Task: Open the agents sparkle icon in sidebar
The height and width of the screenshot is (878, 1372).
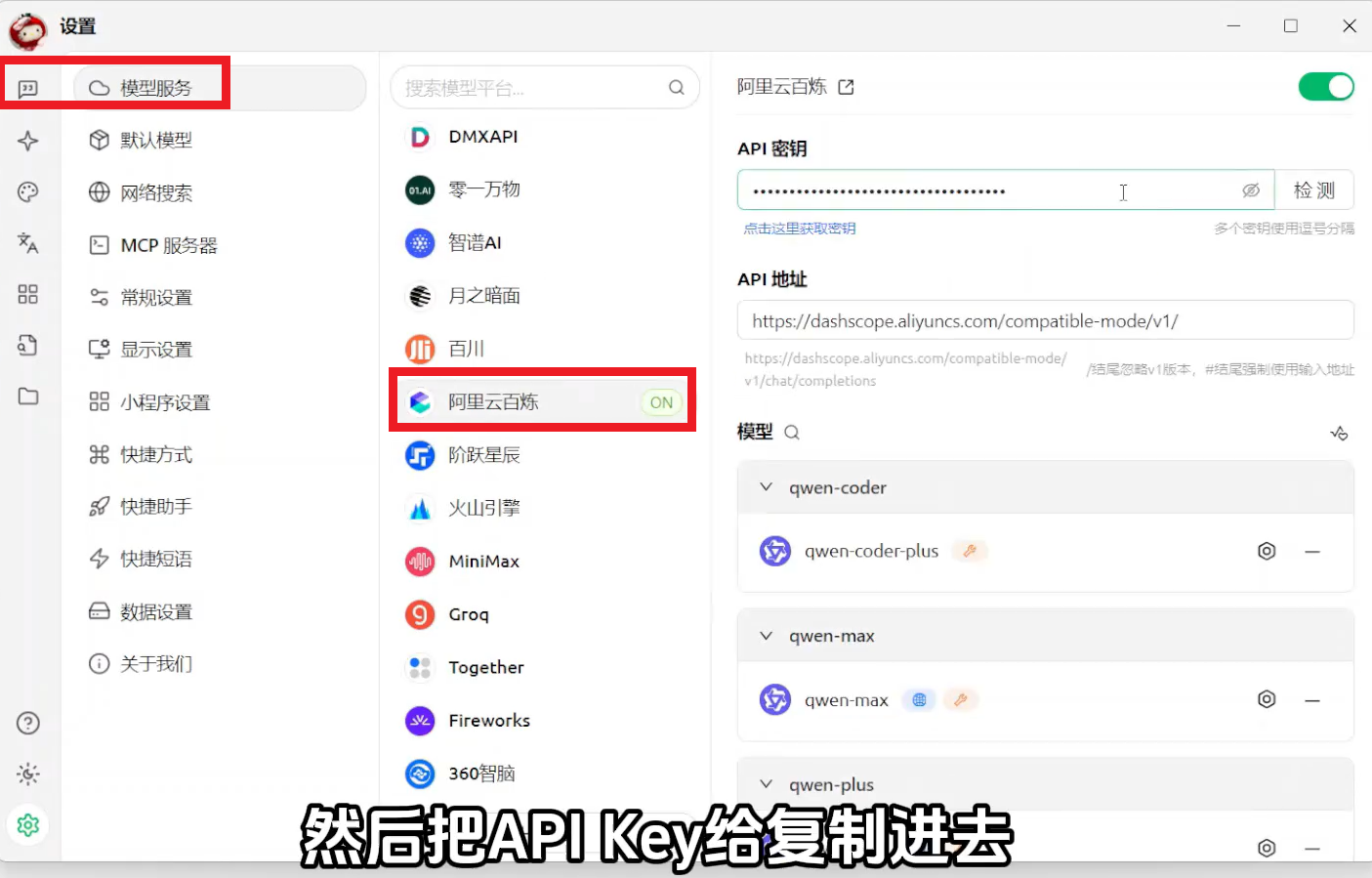Action: tap(28, 141)
